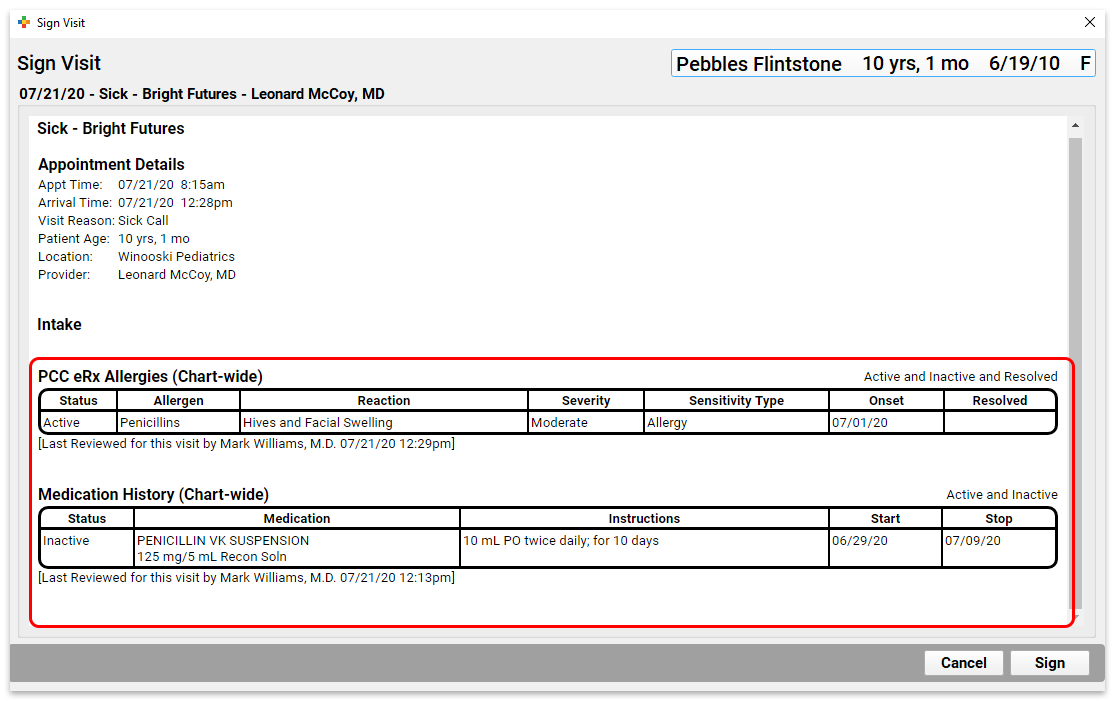Click the medication Last Reviewed note at 12:13pm
The height and width of the screenshot is (701, 1115).
(246, 577)
